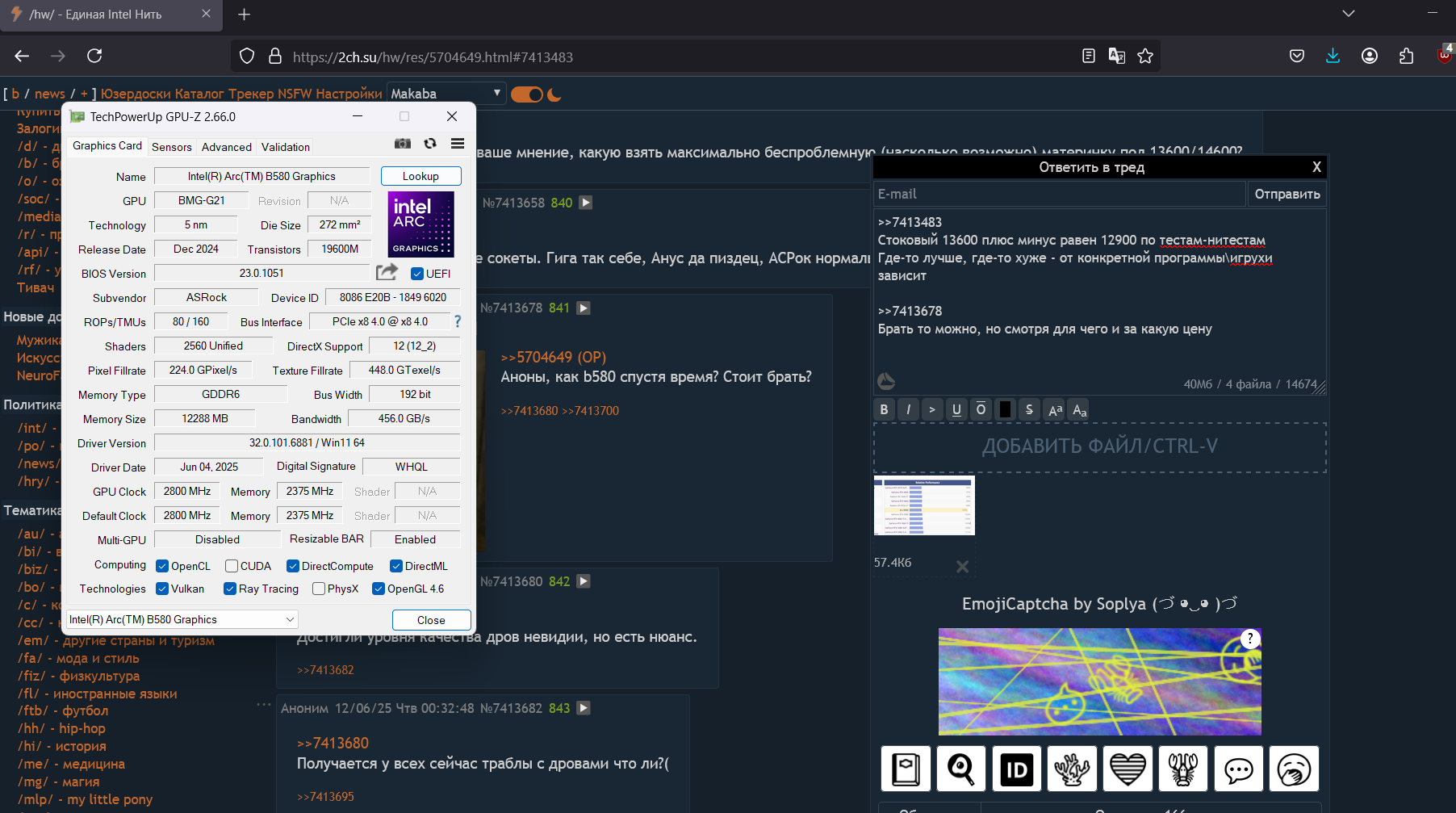Toggle the OpenGL 4.6 checkbox
The height and width of the screenshot is (813, 1456).
click(x=379, y=589)
